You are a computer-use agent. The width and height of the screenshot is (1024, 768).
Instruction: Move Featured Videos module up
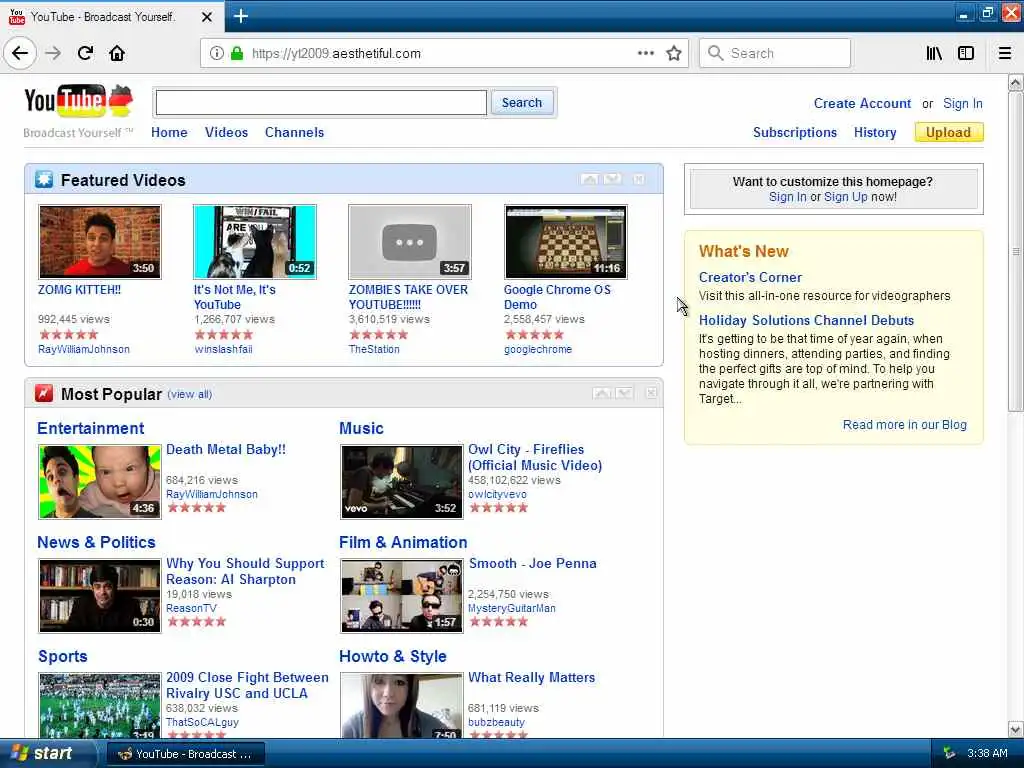[x=590, y=179]
